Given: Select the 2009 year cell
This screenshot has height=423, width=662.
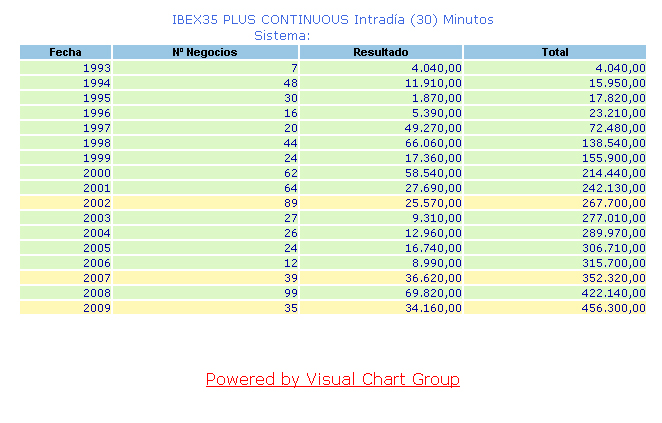Looking at the screenshot, I should coord(97,308).
